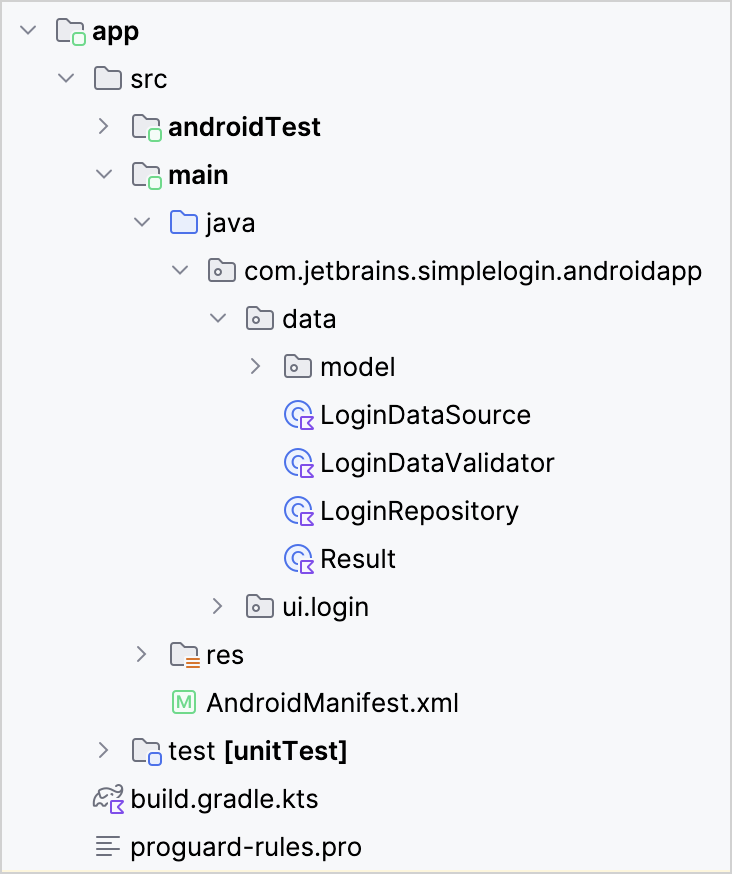Click the blue java source folder icon
This screenshot has height=874, width=732.
pyautogui.click(x=183, y=223)
